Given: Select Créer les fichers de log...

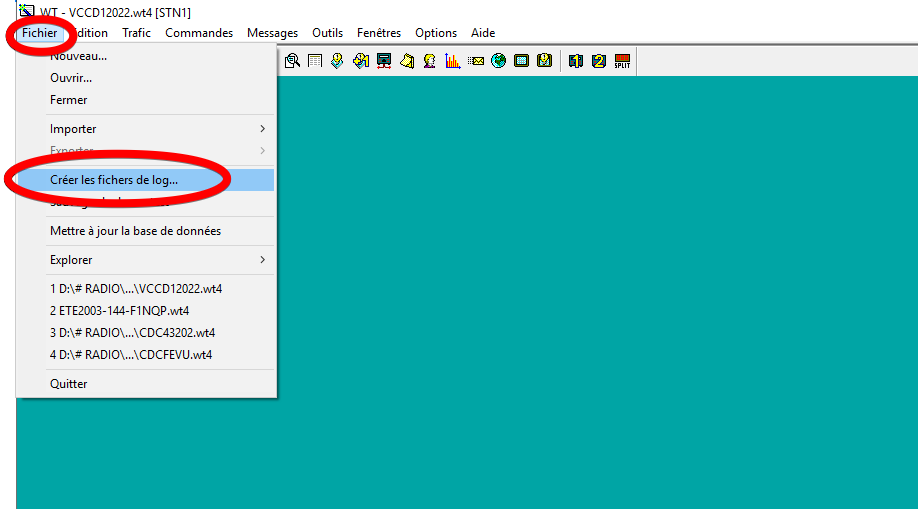Looking at the screenshot, I should tap(146, 180).
